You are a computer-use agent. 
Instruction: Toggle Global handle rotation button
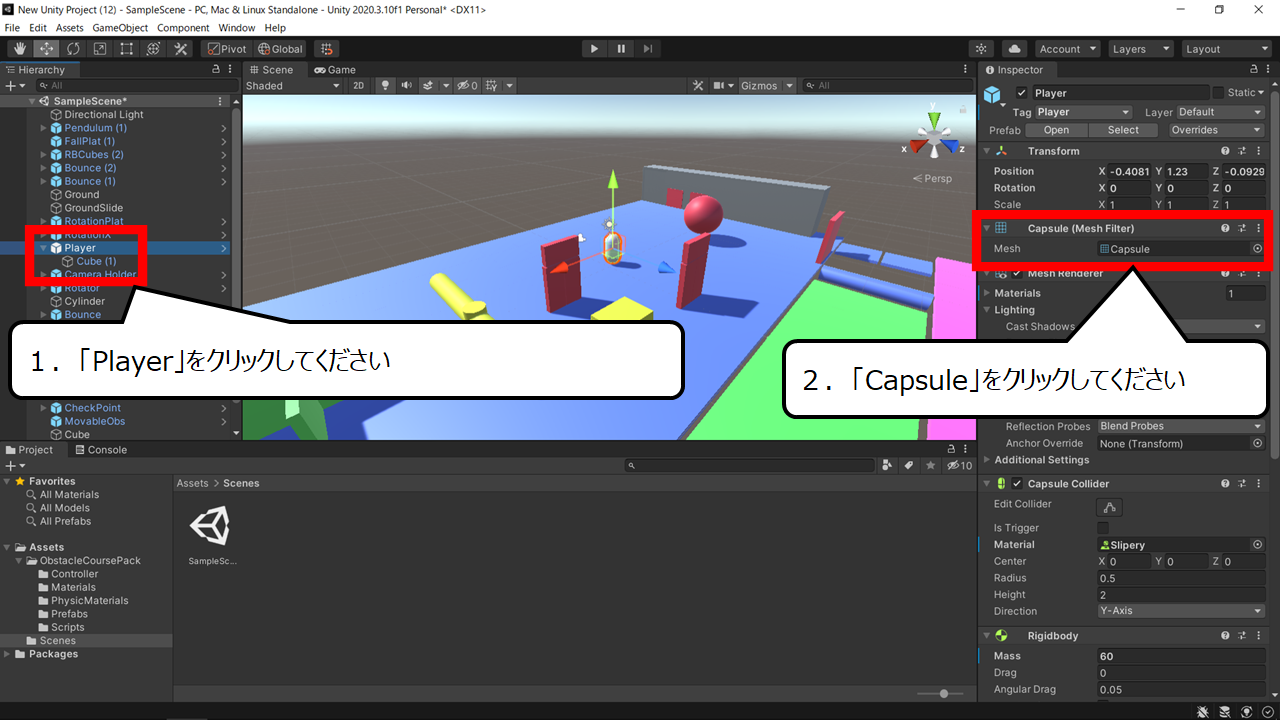280,49
